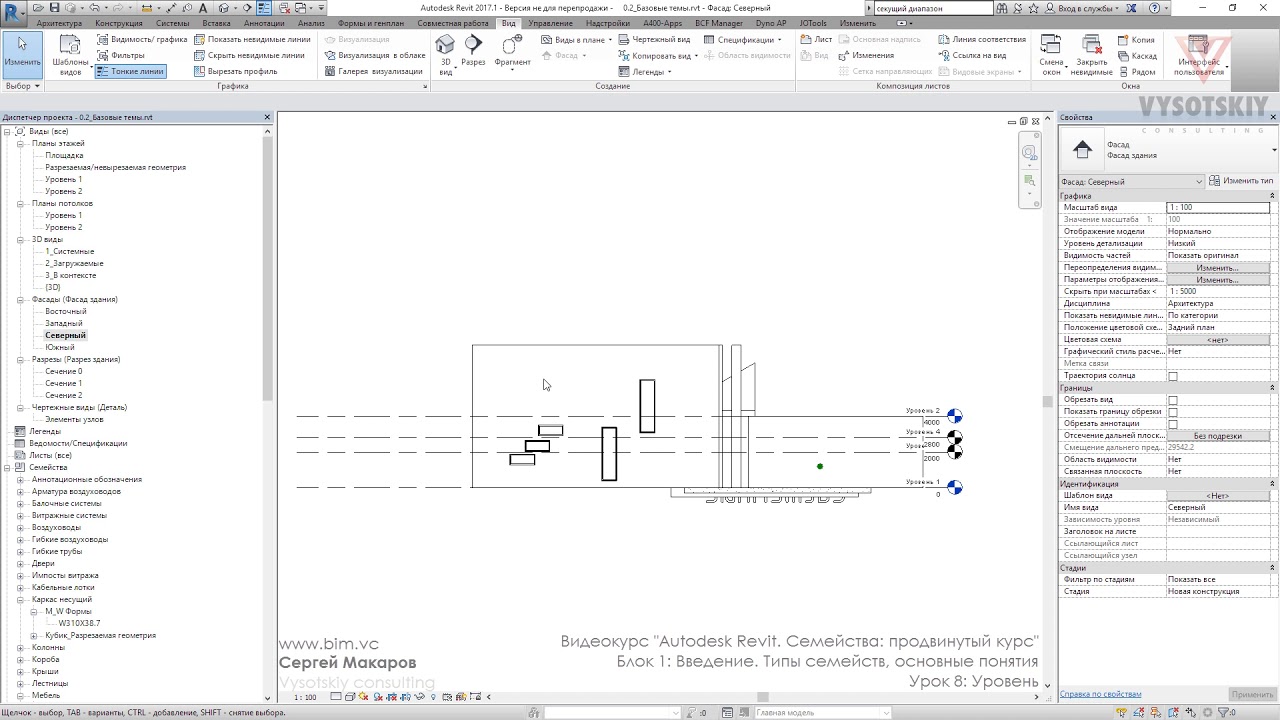Toggle Тонкие линии thin lines
Image resolution: width=1280 pixels, height=720 pixels.
(x=130, y=71)
